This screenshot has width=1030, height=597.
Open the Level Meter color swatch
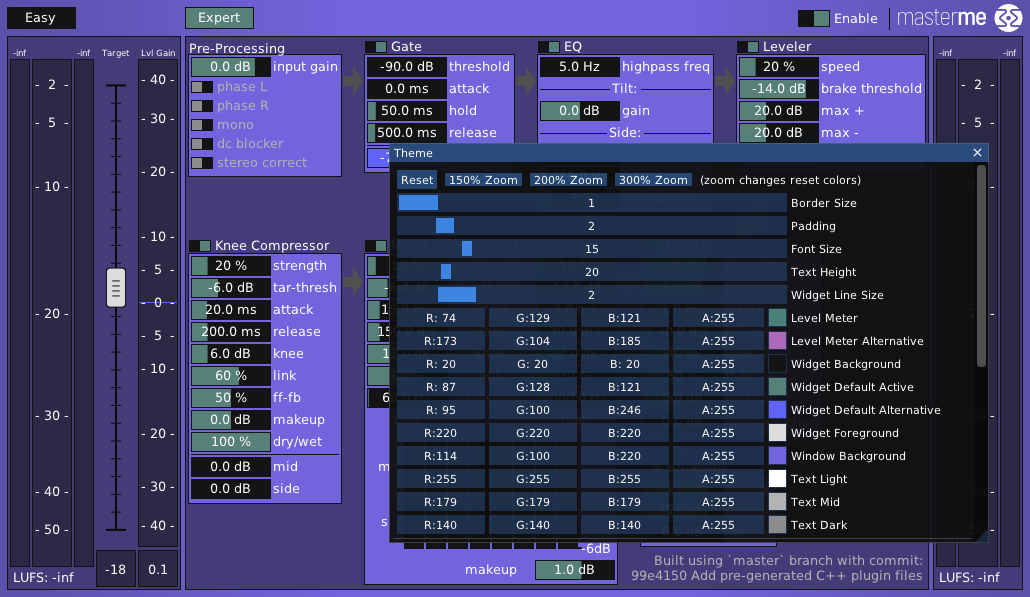777,318
